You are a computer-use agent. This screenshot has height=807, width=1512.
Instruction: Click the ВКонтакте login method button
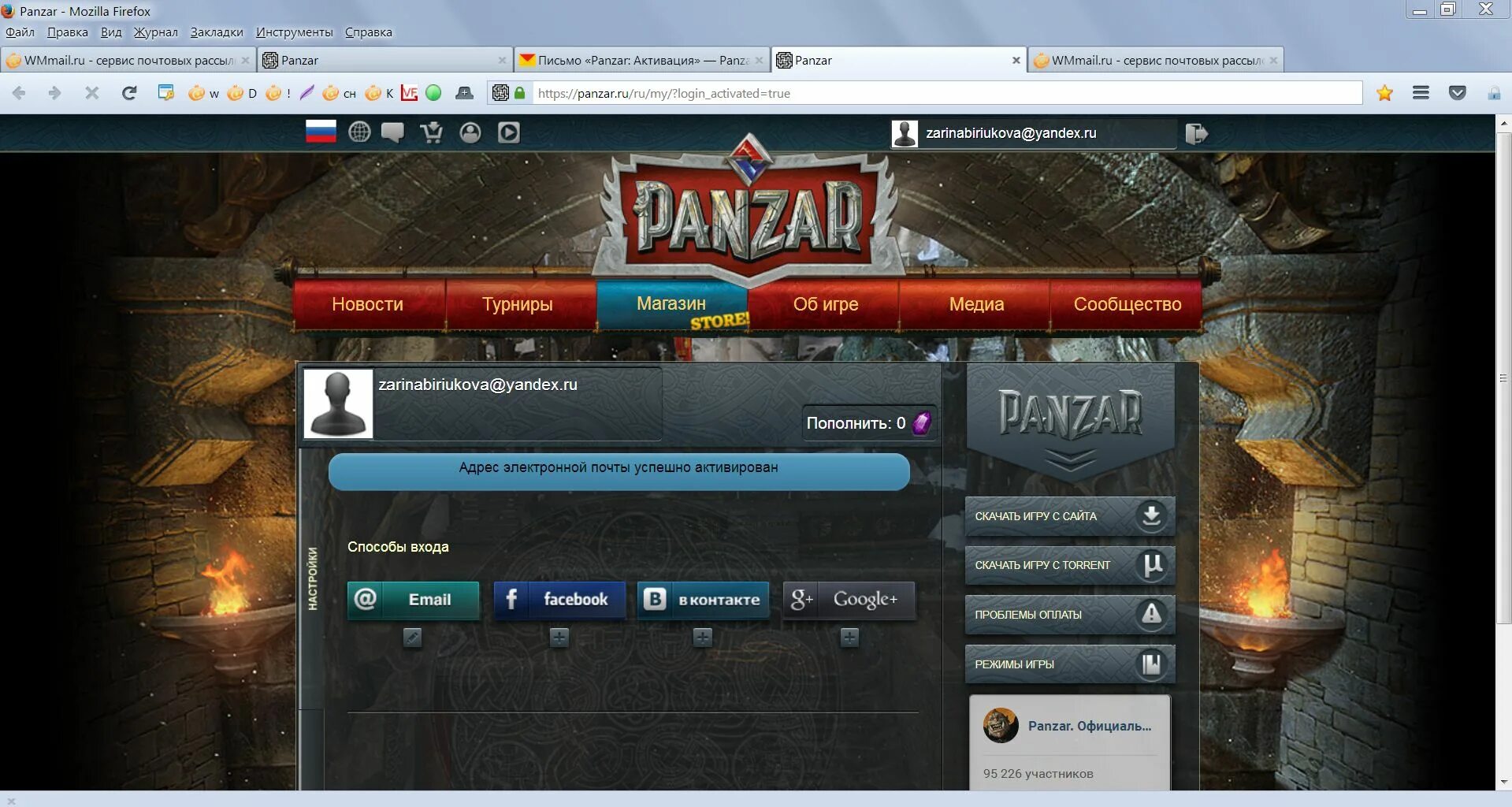(703, 600)
